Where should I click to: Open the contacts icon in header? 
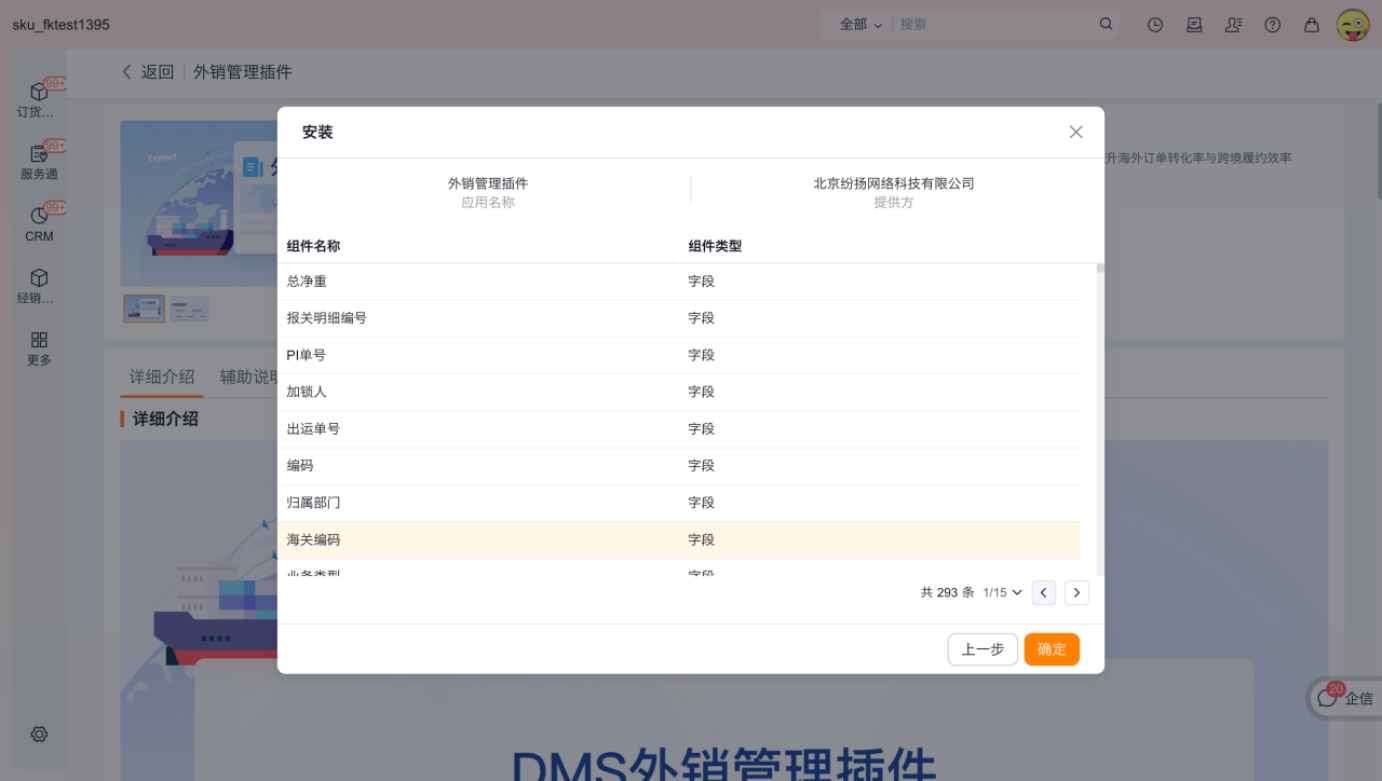point(1233,25)
